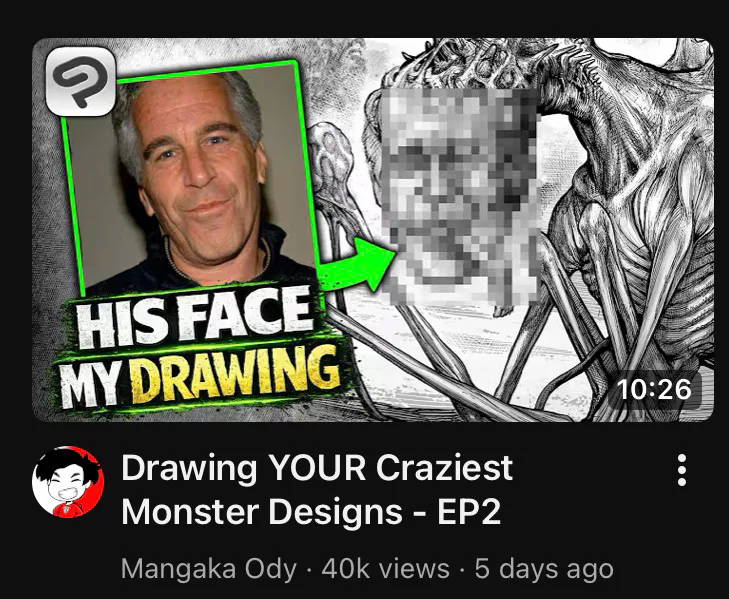
Task: Click the 5 days ago upload date
Action: click(x=544, y=569)
